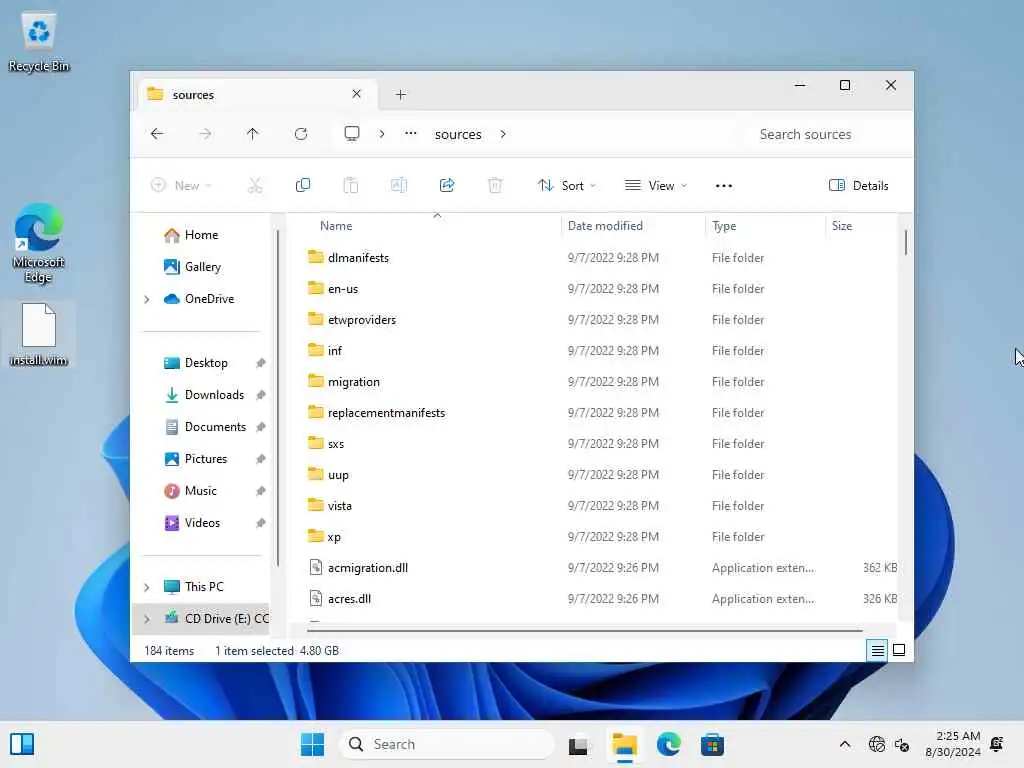Click the Delete trash icon
Image resolution: width=1024 pixels, height=768 pixels.
[495, 185]
